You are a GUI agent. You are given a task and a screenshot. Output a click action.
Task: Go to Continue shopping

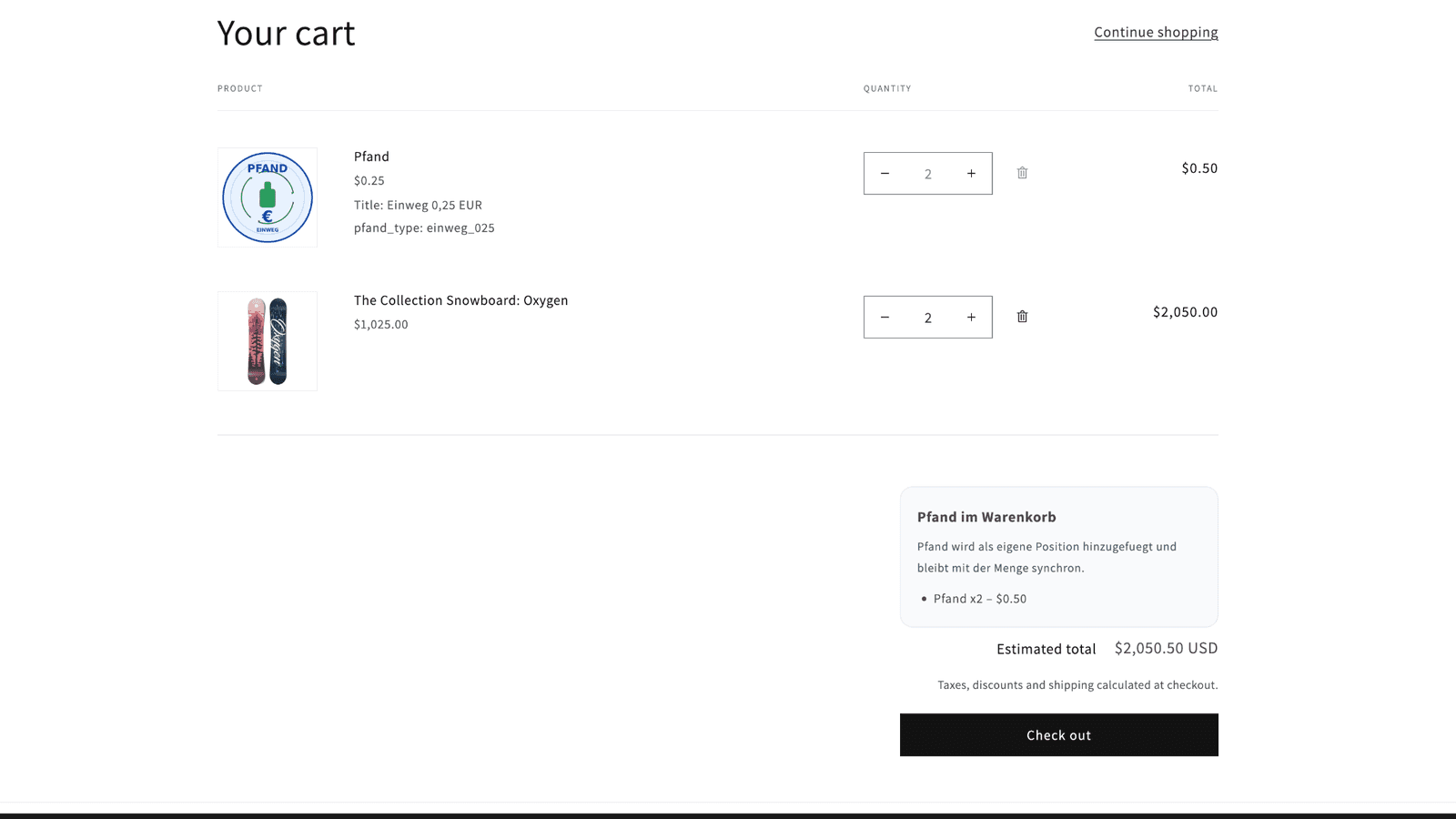click(x=1156, y=33)
